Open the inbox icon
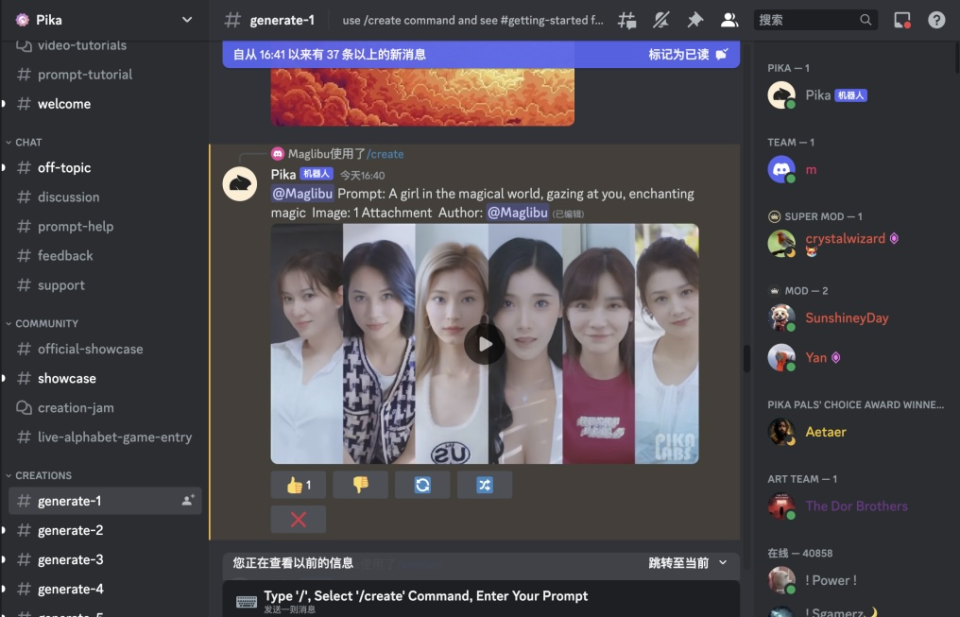 [x=905, y=20]
